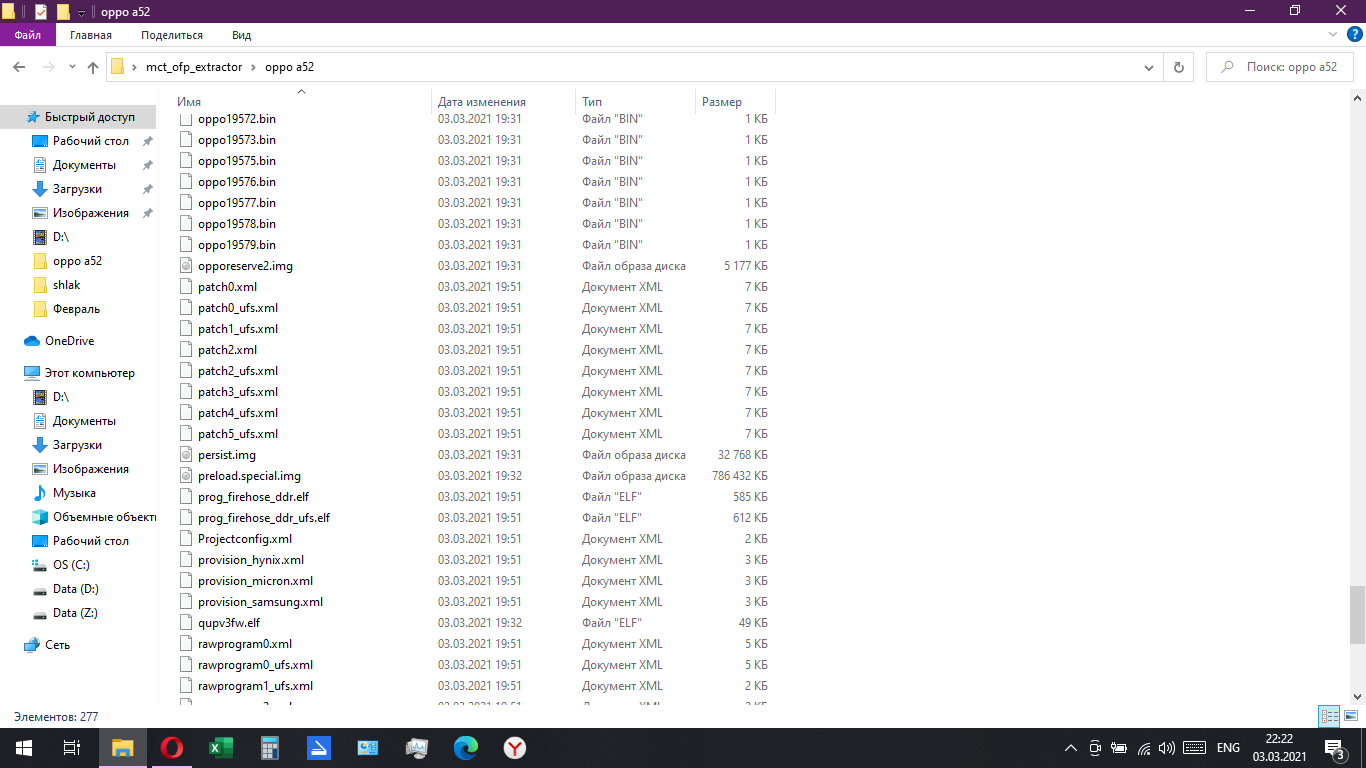The image size is (1366, 768).
Task: Select the opporeserve2.img disk image icon
Action: (185, 266)
